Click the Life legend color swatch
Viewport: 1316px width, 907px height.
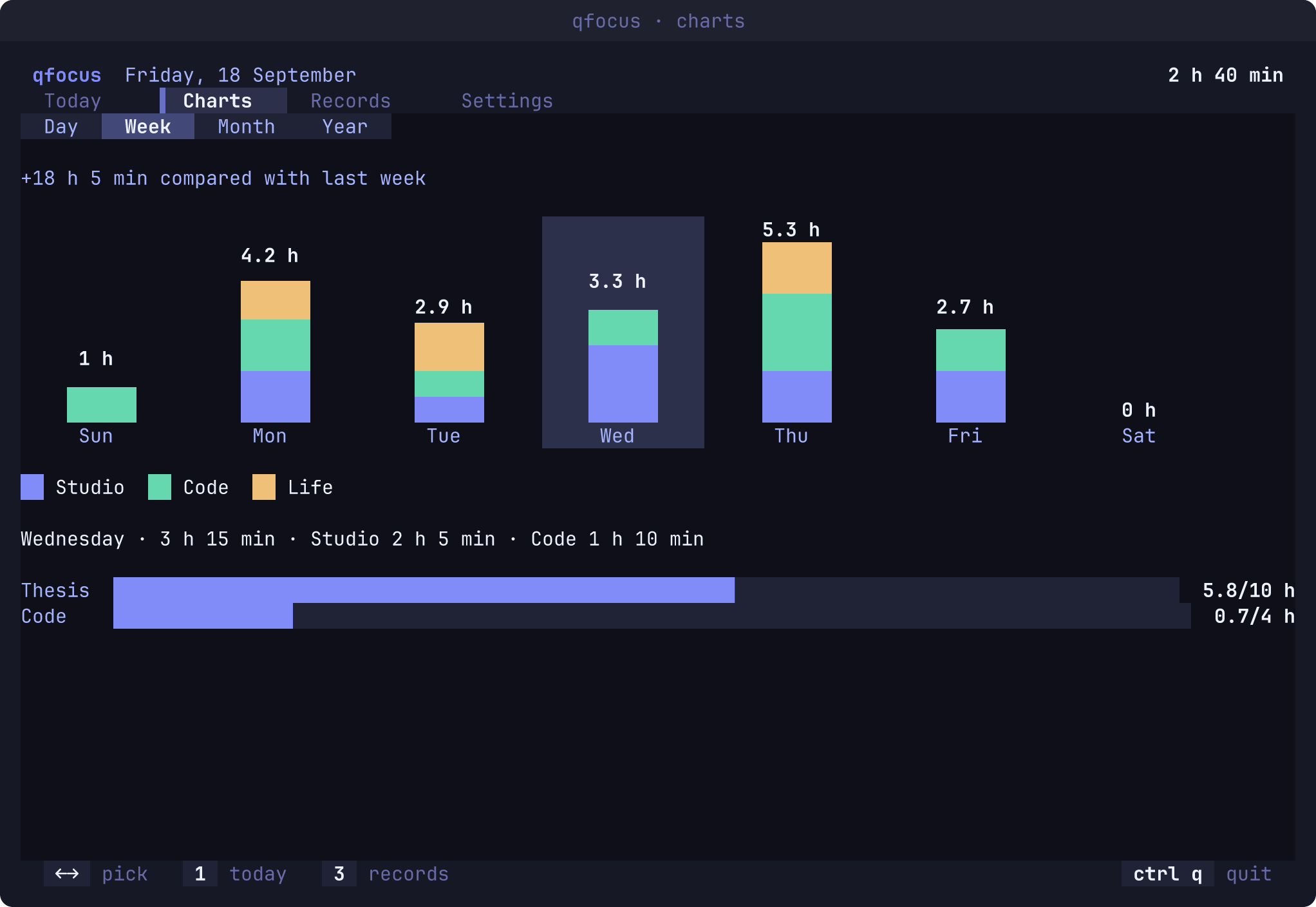click(264, 487)
